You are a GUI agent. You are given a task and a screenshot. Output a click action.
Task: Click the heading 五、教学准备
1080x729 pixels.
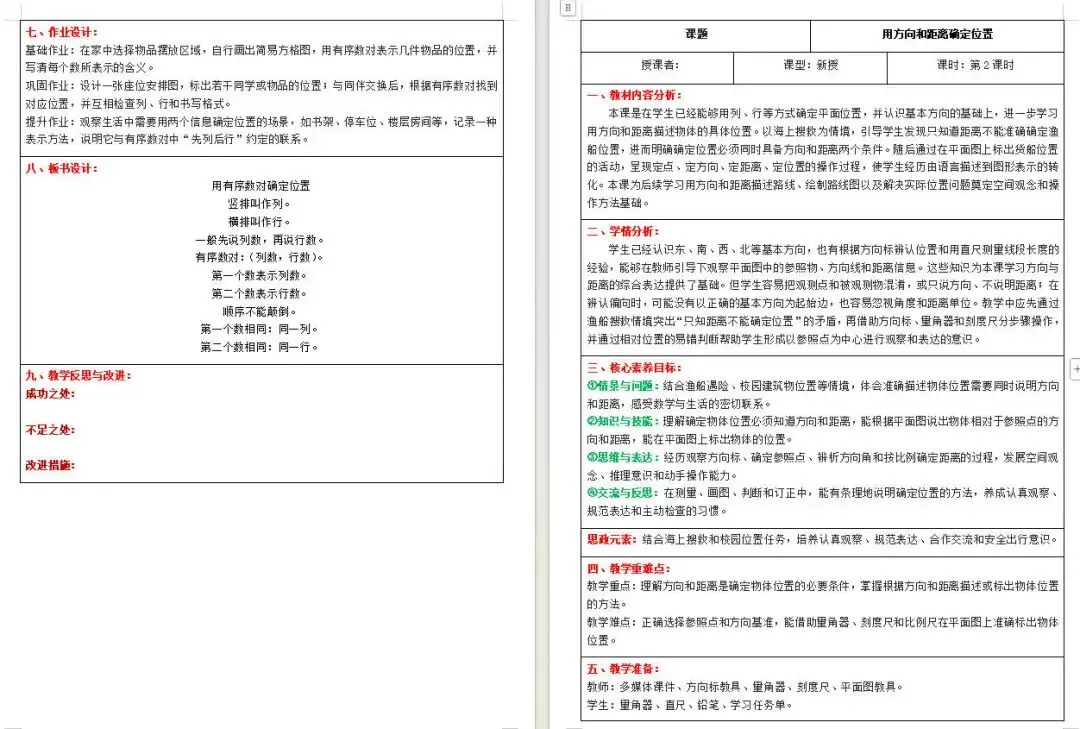click(x=623, y=668)
